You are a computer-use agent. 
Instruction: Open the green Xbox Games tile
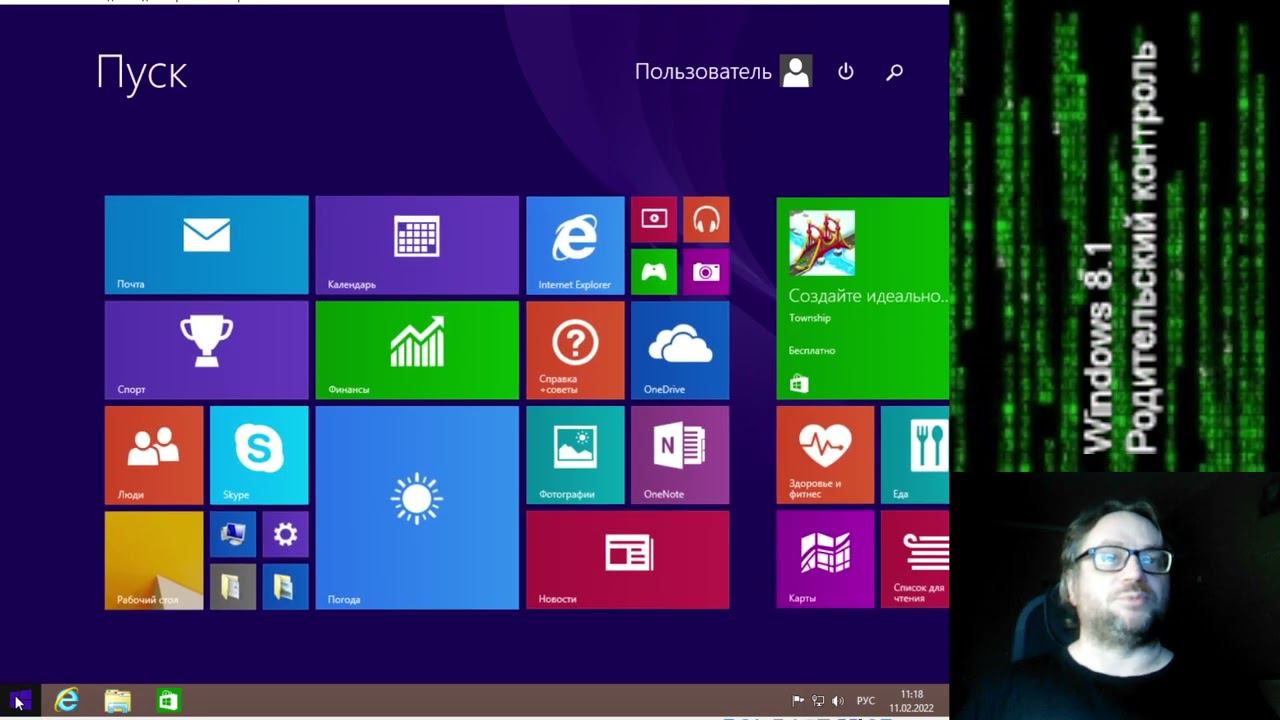pyautogui.click(x=654, y=271)
